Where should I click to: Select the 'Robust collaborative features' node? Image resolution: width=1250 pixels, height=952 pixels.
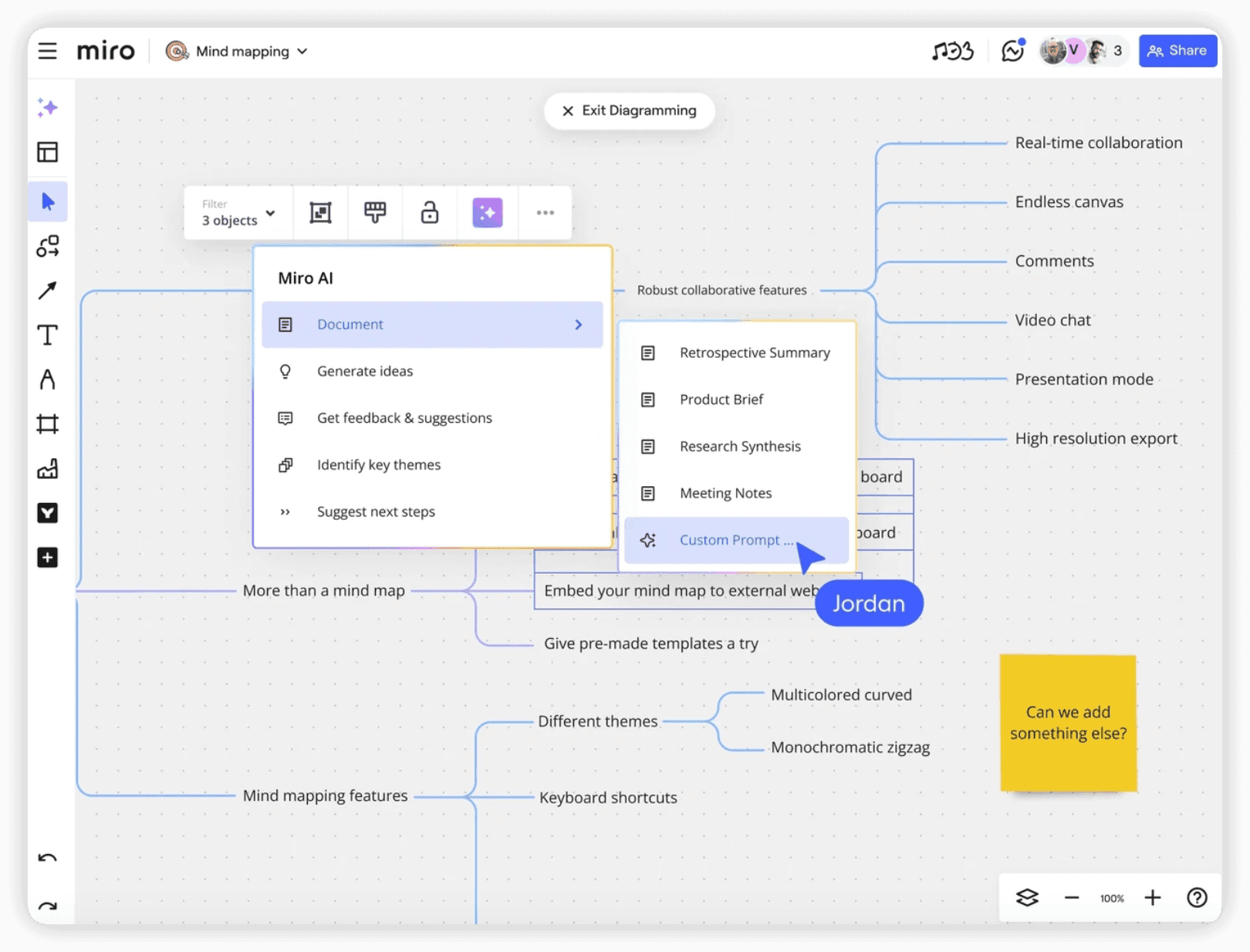pyautogui.click(x=721, y=290)
